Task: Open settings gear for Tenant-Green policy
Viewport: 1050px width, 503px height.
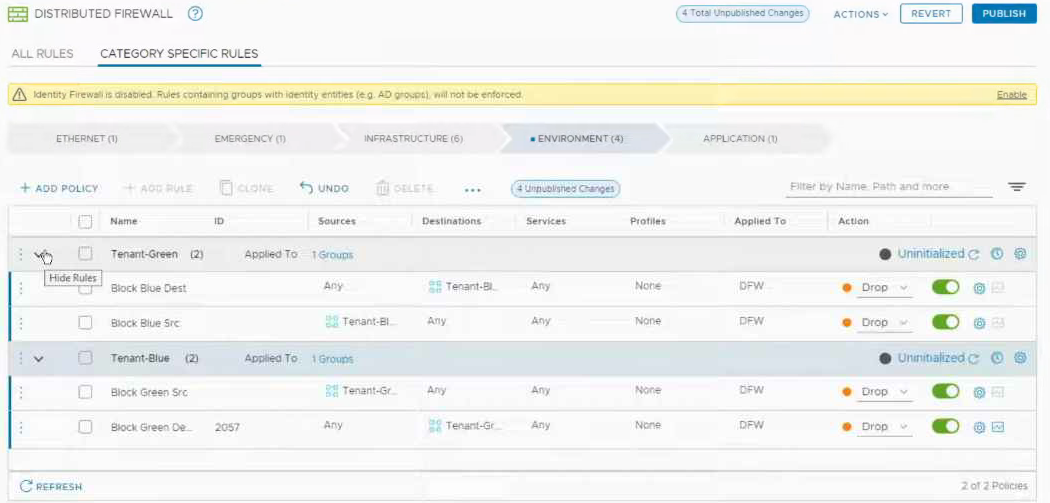Action: [x=1020, y=254]
